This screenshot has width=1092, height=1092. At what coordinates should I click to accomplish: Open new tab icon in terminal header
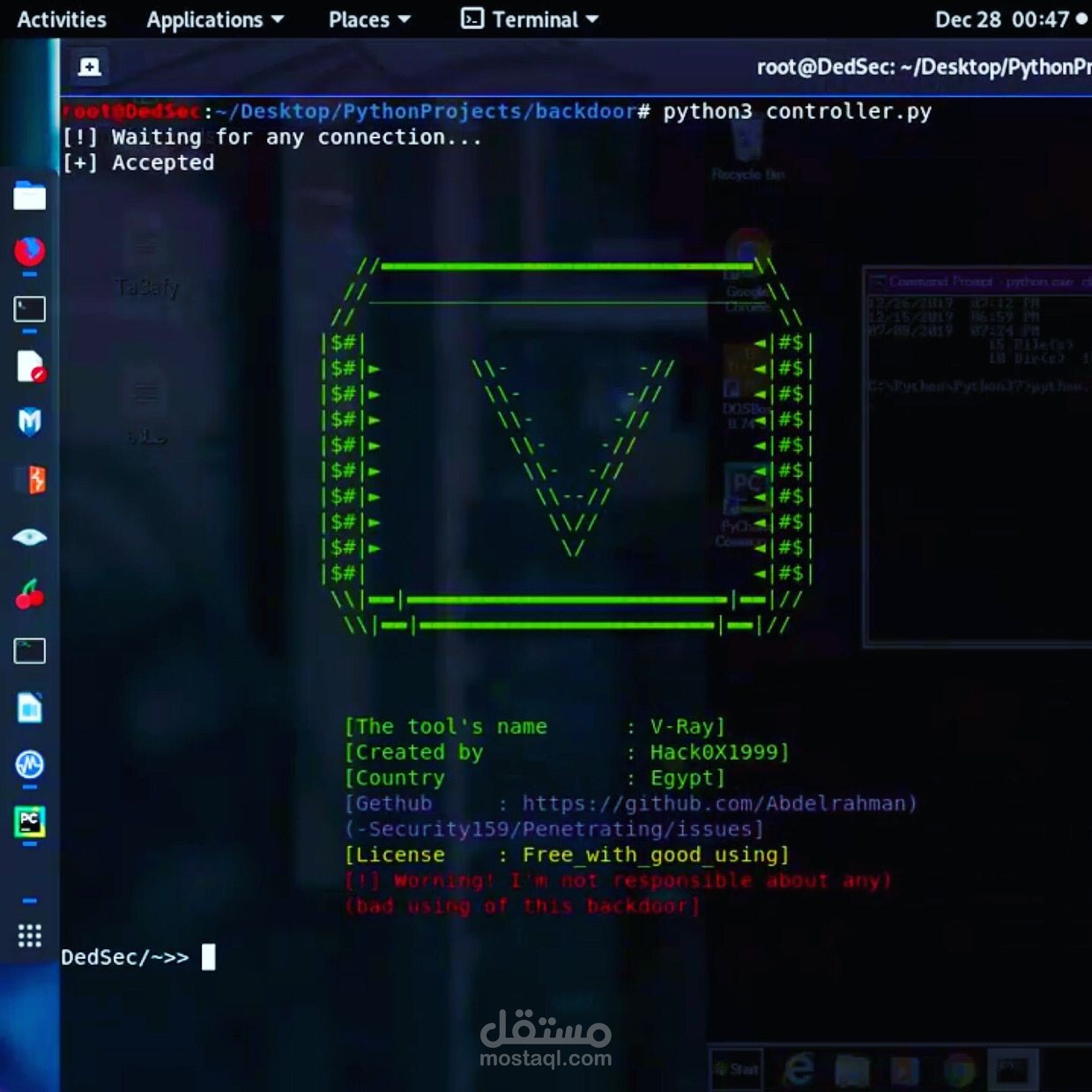89,67
